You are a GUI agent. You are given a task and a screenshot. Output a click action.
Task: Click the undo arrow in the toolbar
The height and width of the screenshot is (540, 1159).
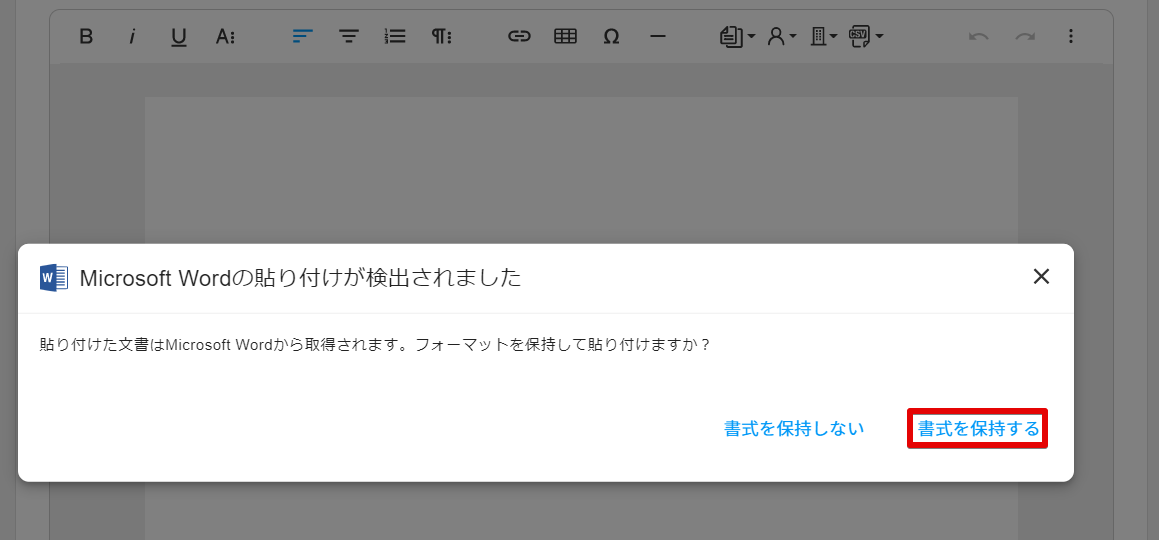(x=979, y=36)
